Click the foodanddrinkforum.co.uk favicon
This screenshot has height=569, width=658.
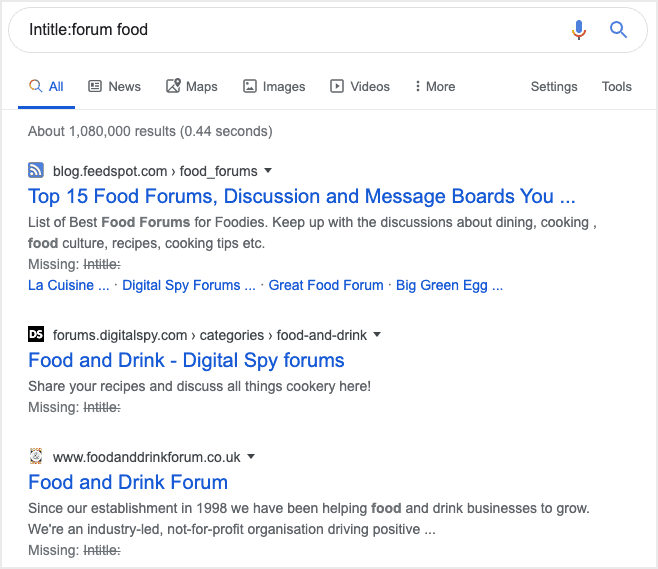[x=36, y=456]
